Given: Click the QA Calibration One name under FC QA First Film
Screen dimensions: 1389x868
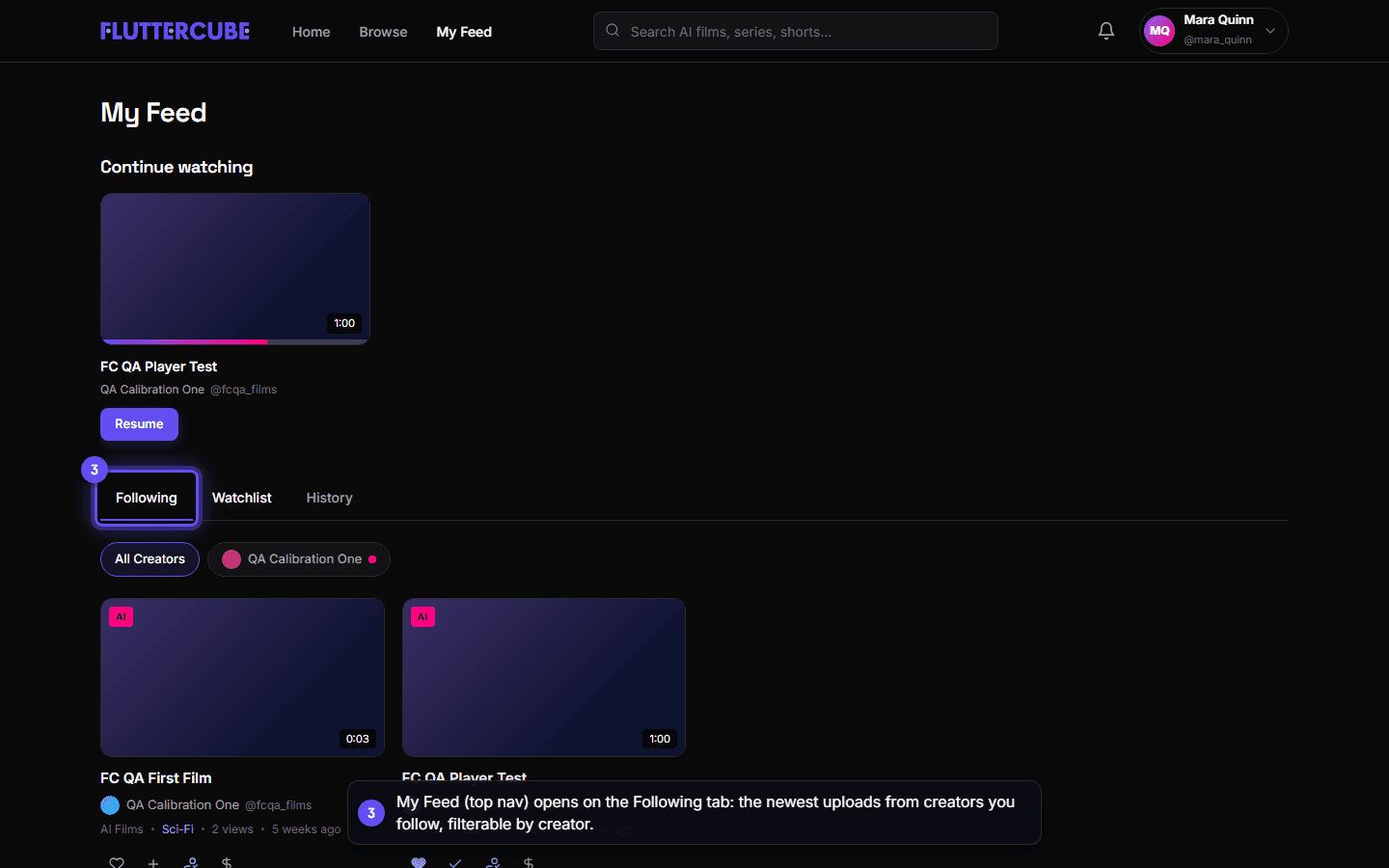Looking at the screenshot, I should point(182,805).
